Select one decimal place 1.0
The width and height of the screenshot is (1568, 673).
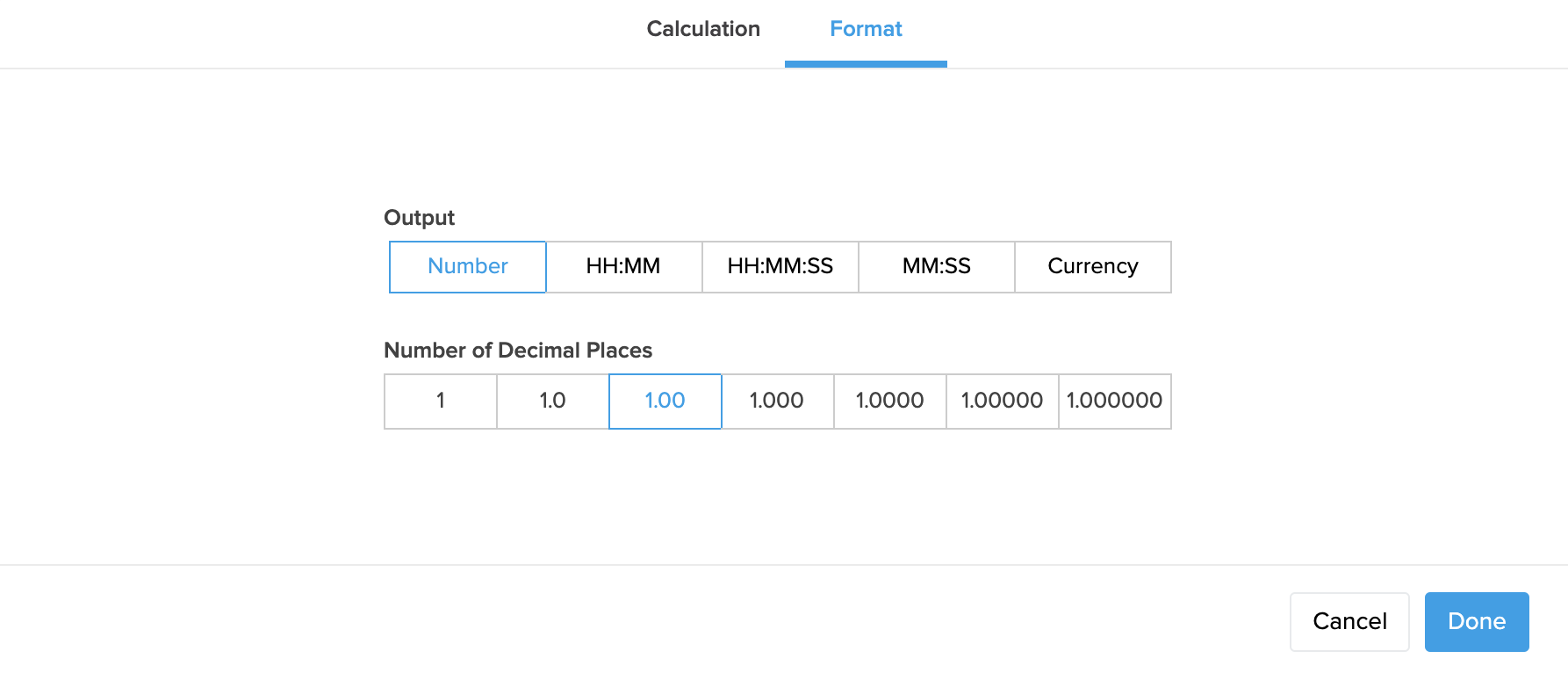[x=552, y=402]
